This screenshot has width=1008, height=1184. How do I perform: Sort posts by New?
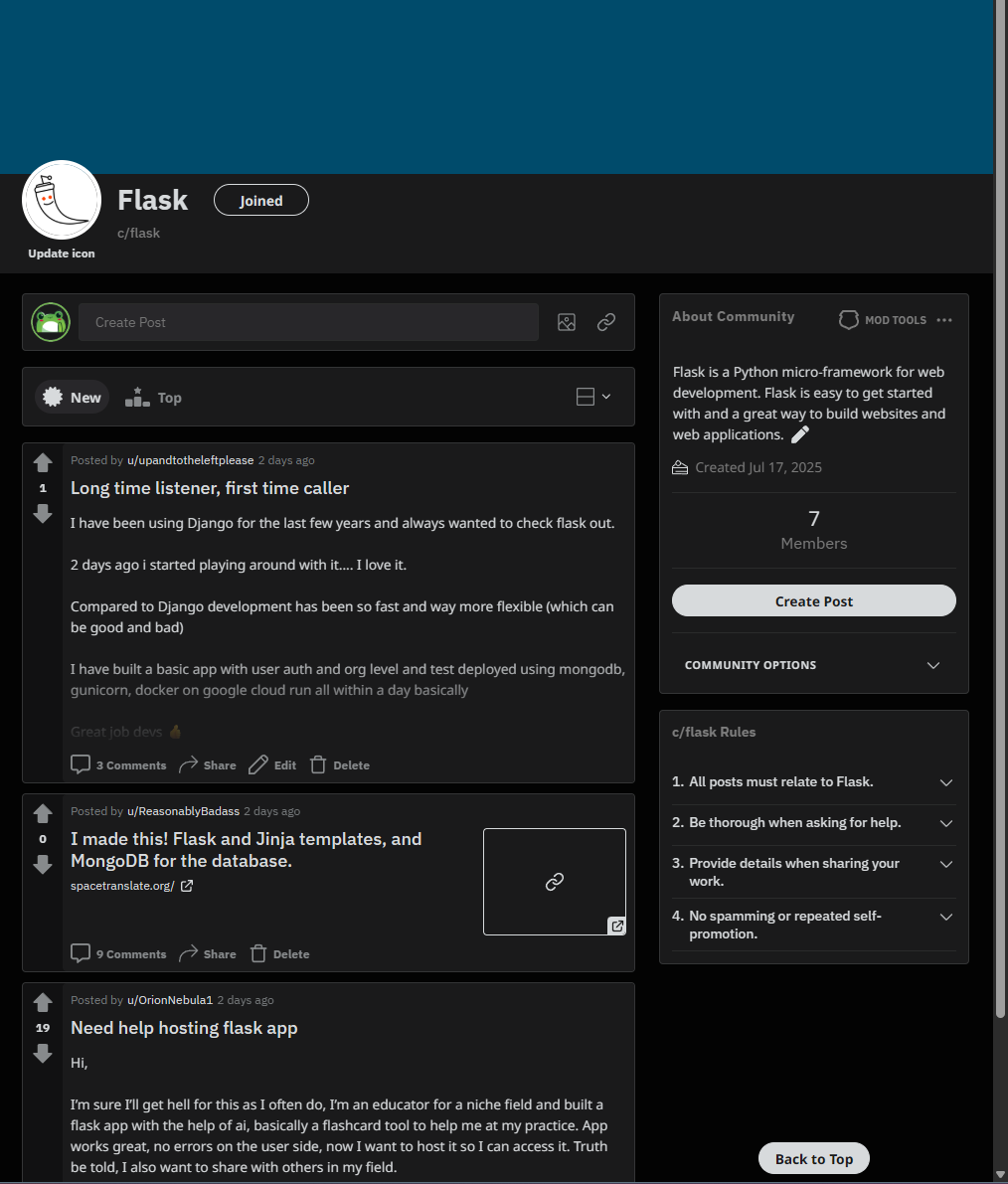pyautogui.click(x=73, y=398)
